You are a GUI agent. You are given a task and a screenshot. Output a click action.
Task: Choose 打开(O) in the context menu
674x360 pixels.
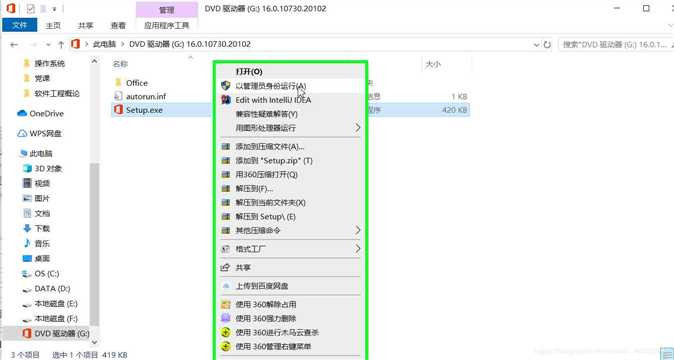(290, 72)
